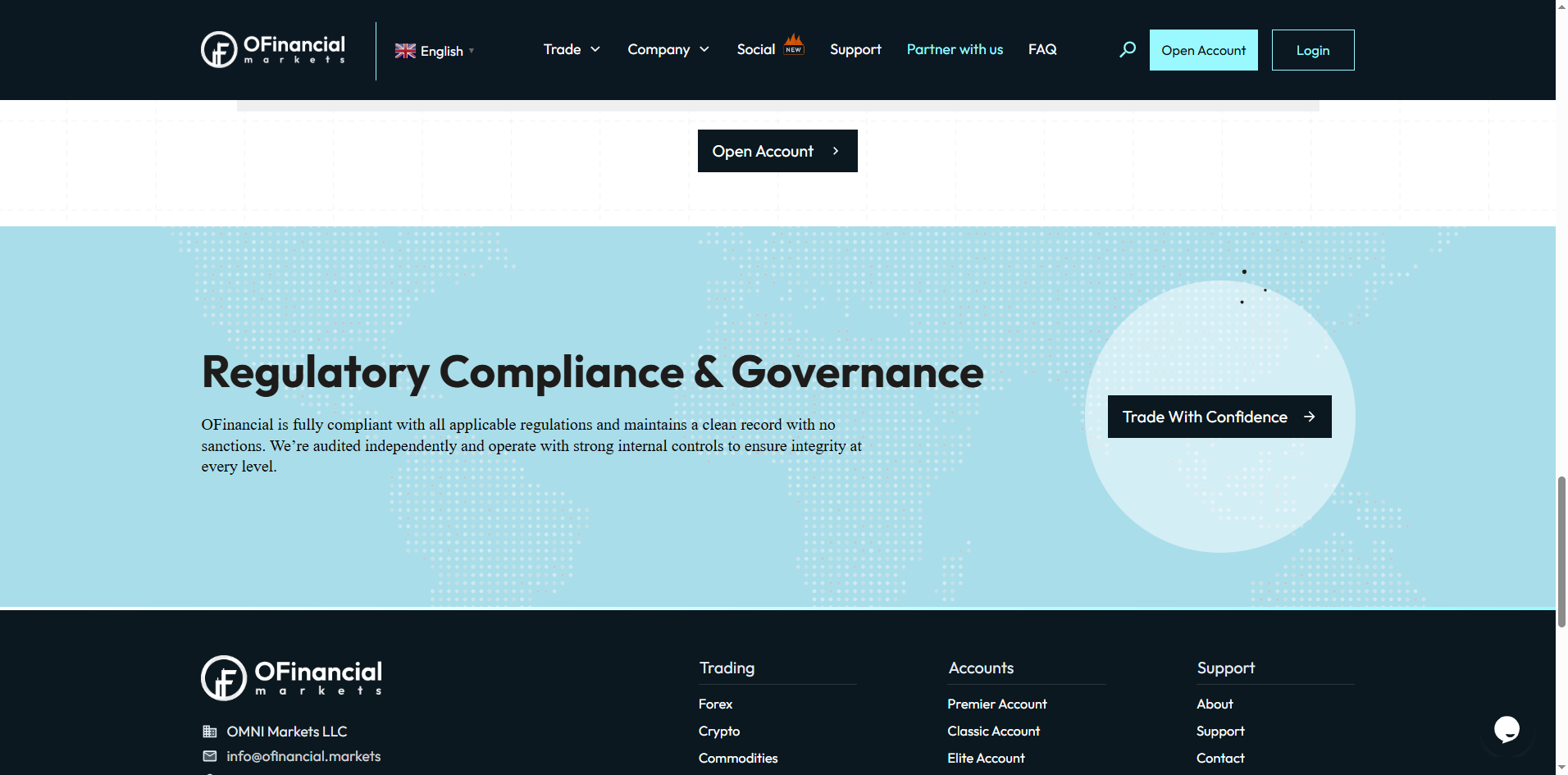Click the page vertical scrollbar thumb
The width and height of the screenshot is (1568, 775).
pos(1561,551)
